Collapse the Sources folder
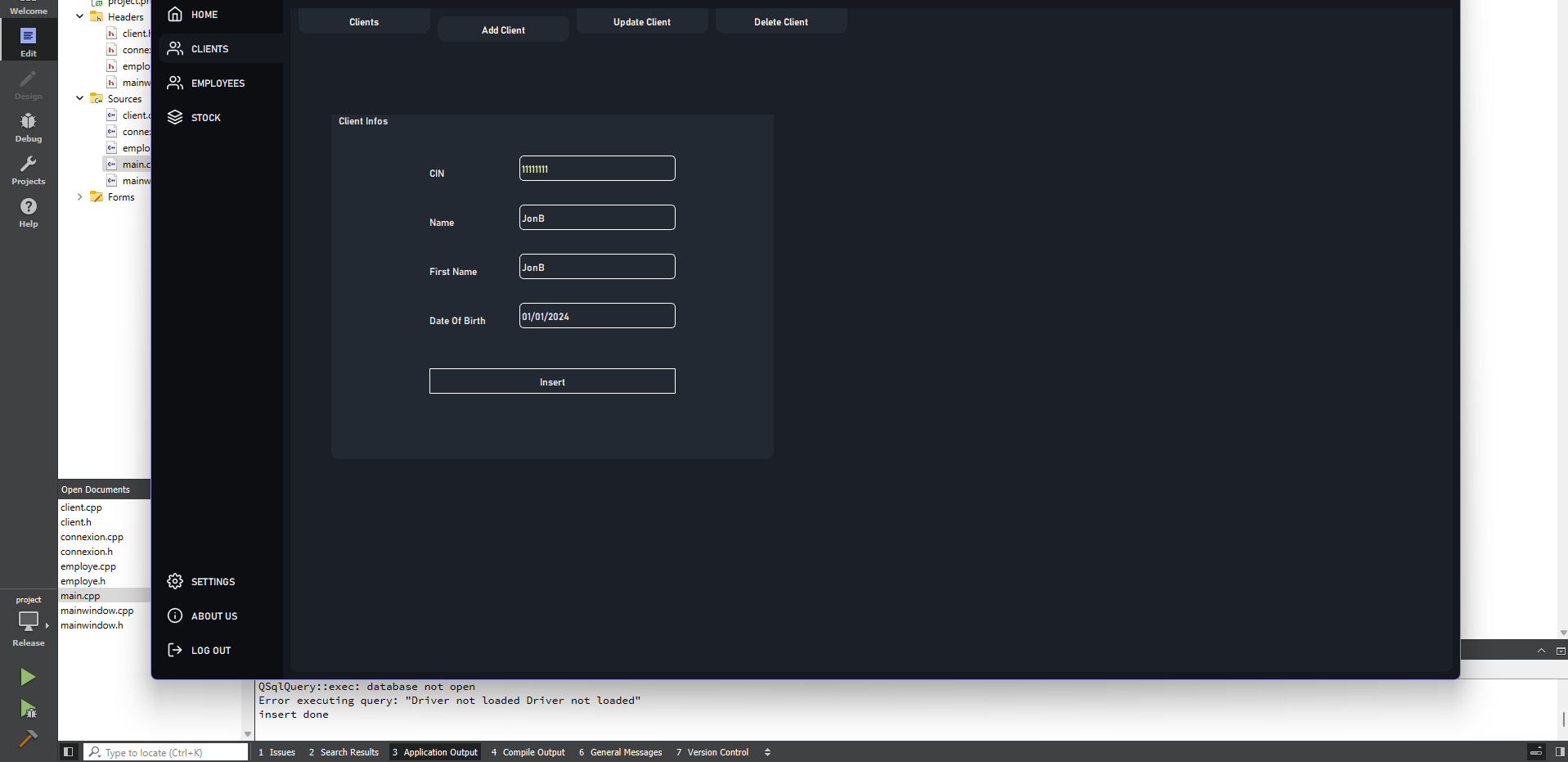Image resolution: width=1568 pixels, height=762 pixels. click(79, 98)
